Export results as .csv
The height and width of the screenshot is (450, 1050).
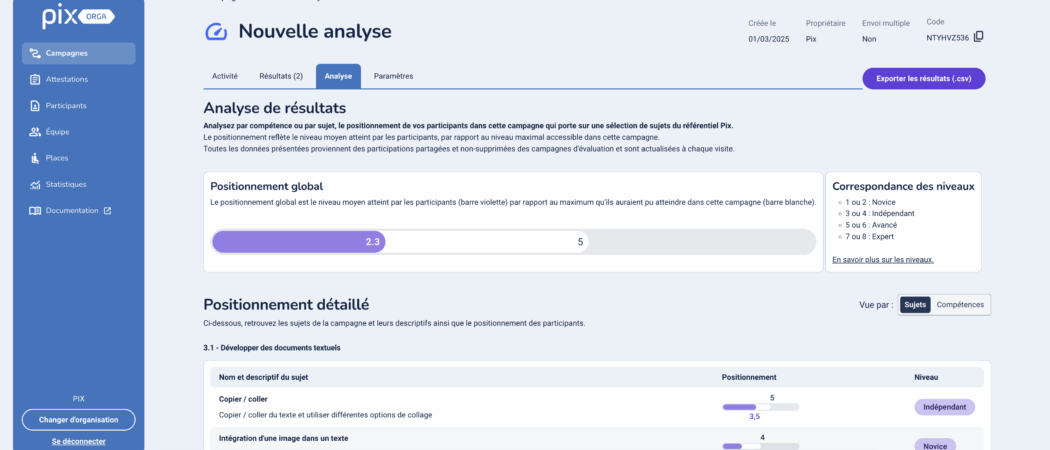(x=923, y=78)
